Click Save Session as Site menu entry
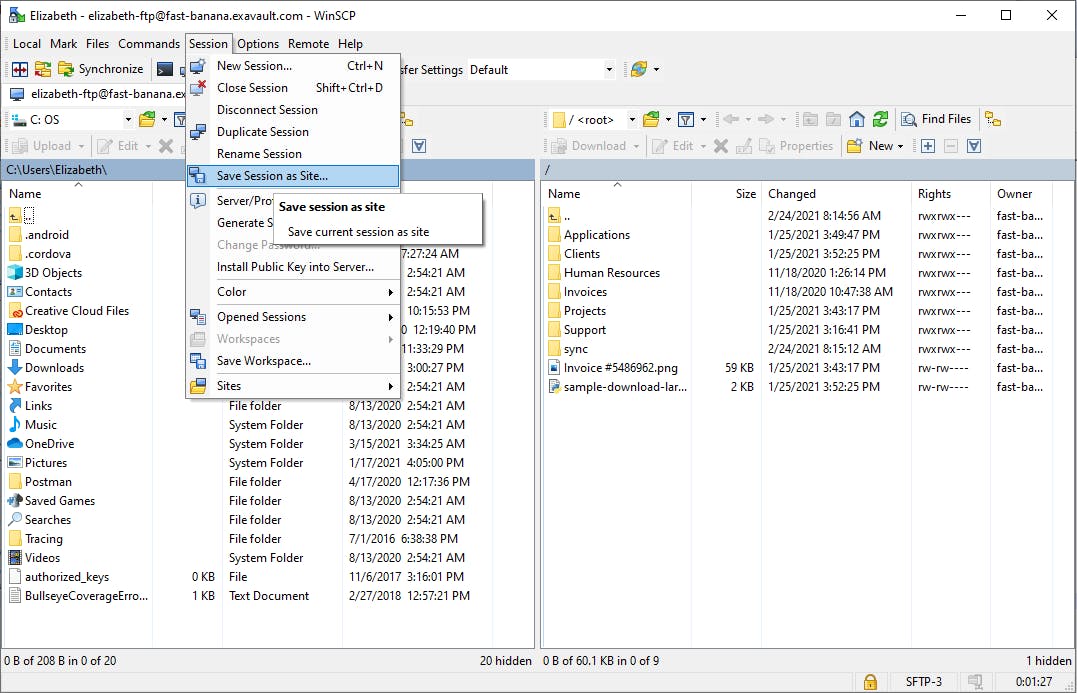The height and width of the screenshot is (693, 1077). 293,176
